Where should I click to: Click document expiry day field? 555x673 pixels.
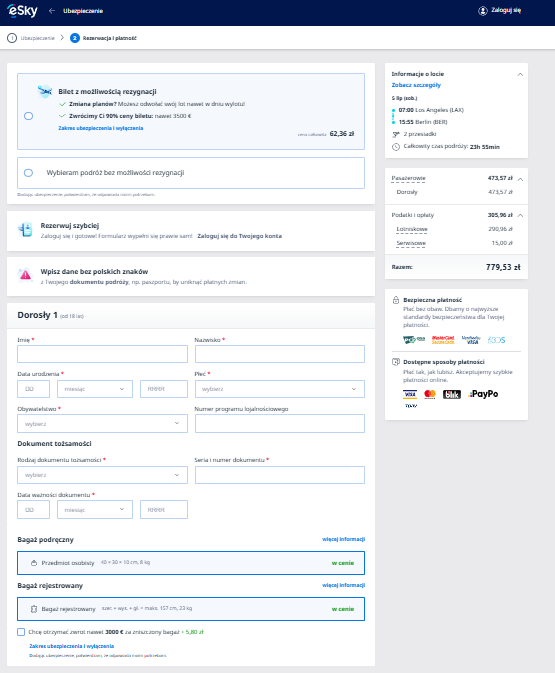pyautogui.click(x=33, y=509)
